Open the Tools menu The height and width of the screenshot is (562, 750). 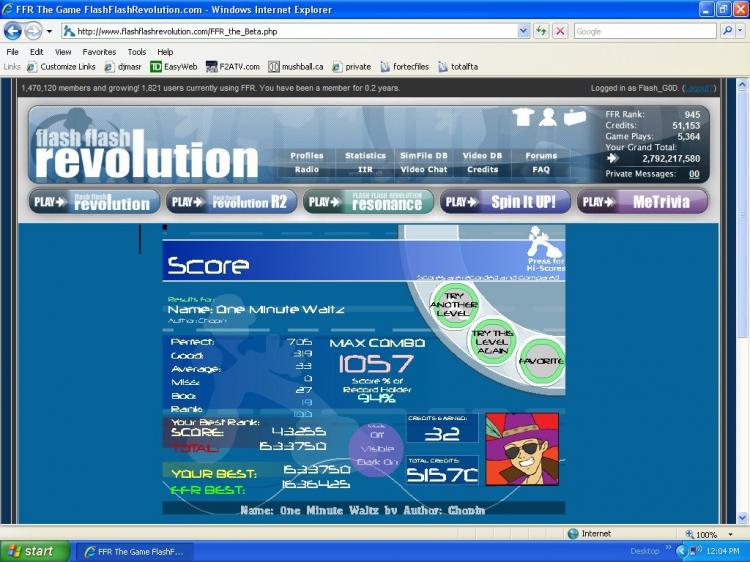[x=136, y=52]
